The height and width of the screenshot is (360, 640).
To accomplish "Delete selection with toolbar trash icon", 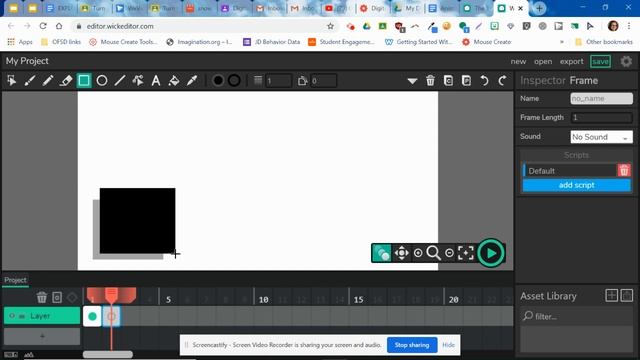I will coord(430,80).
